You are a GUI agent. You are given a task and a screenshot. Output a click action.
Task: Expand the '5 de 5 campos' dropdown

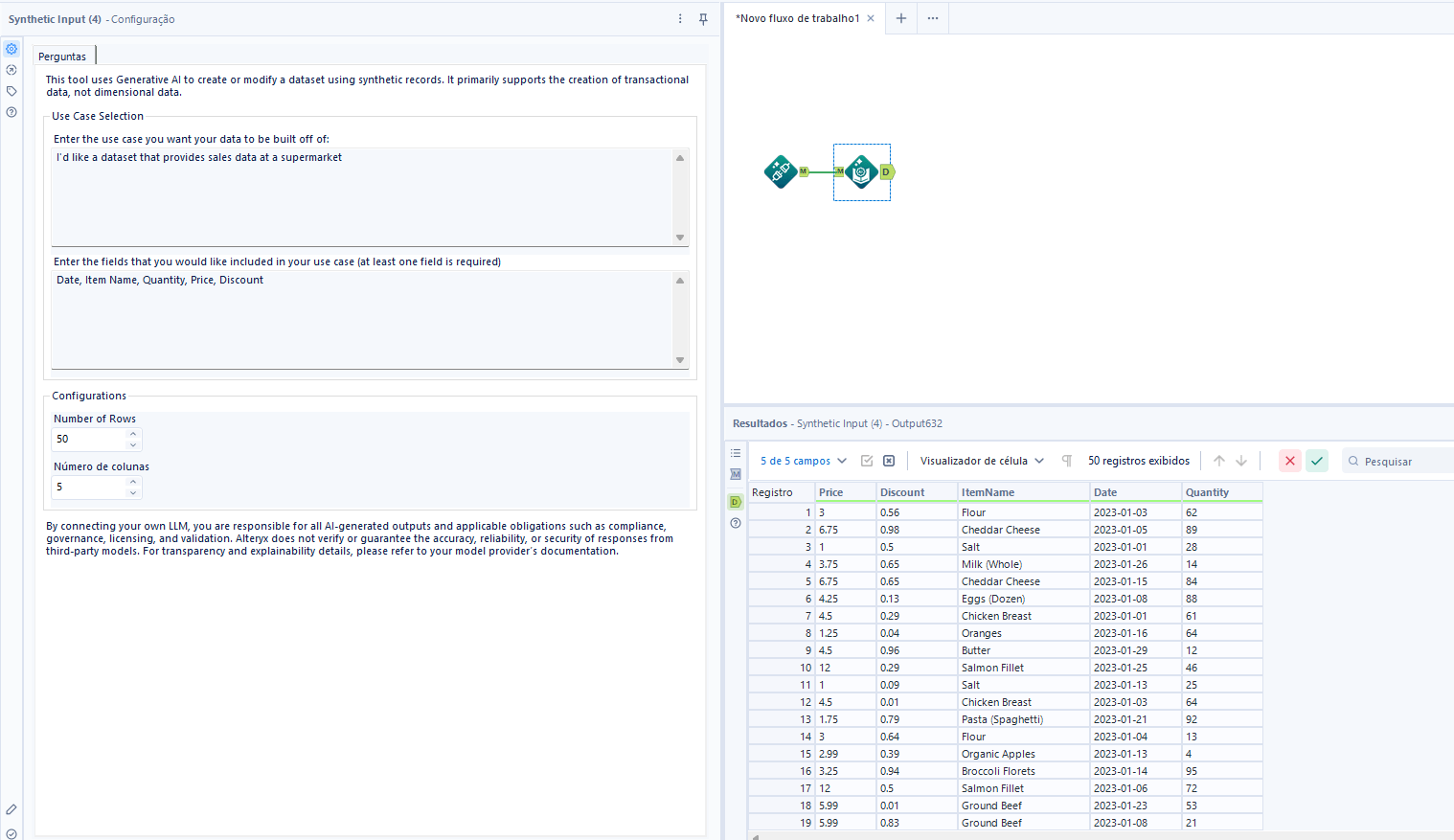pyautogui.click(x=804, y=461)
